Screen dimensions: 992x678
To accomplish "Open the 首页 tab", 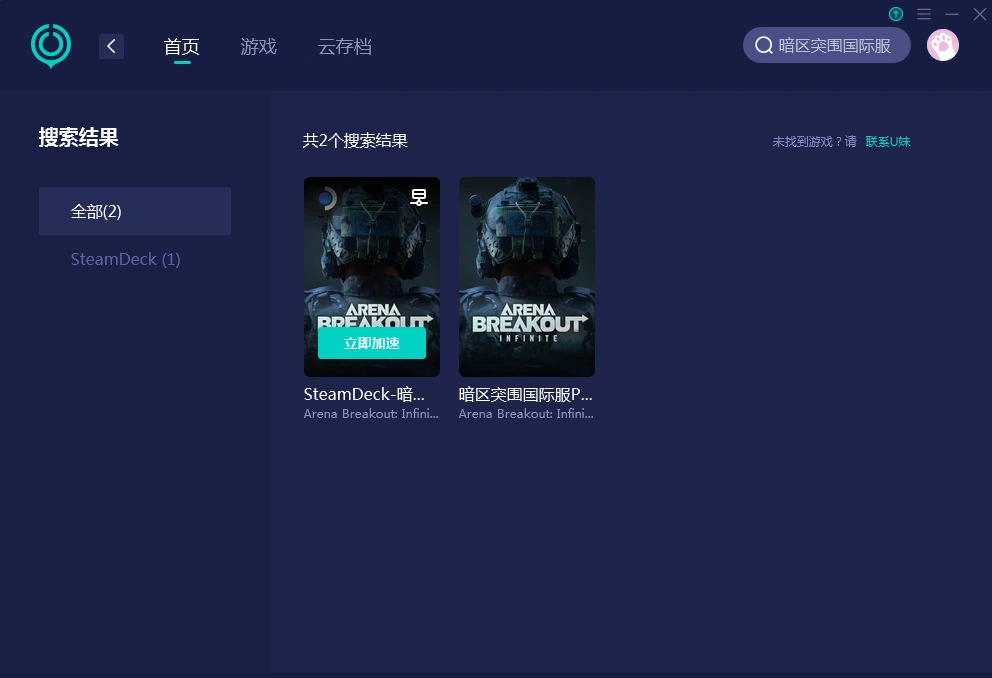I will pyautogui.click(x=182, y=46).
